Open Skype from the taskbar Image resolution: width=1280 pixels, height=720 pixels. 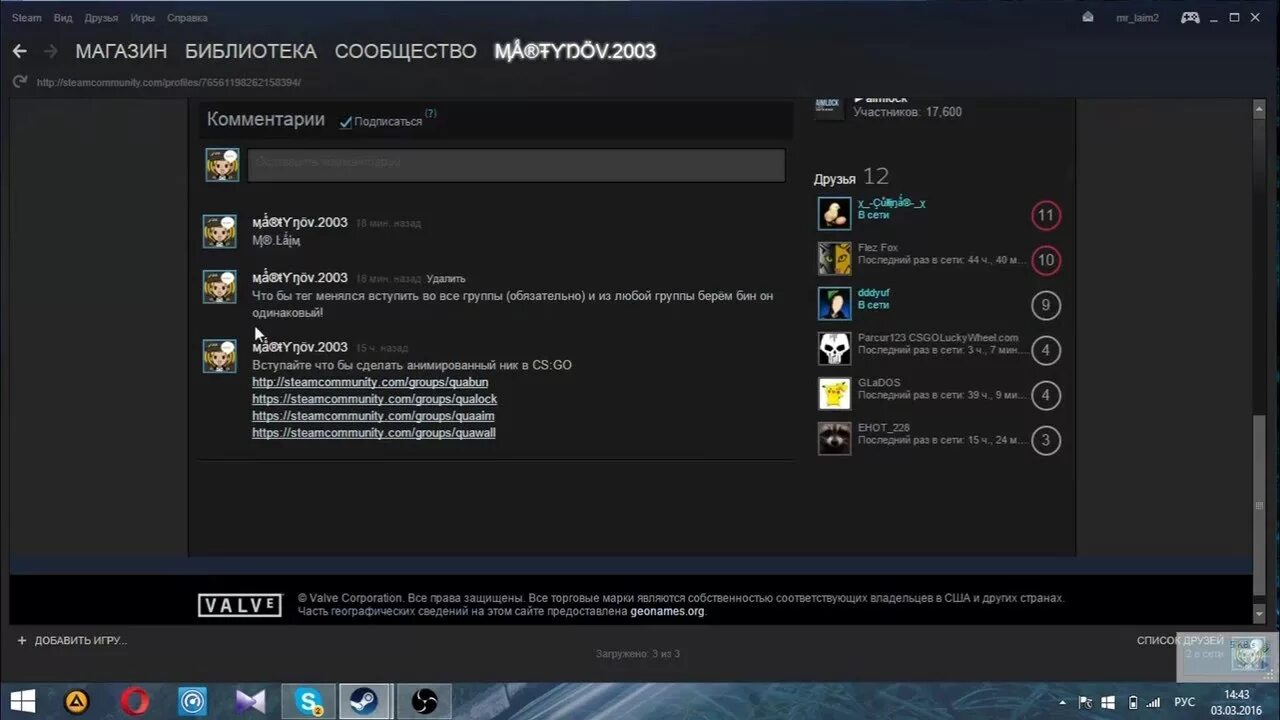(308, 701)
